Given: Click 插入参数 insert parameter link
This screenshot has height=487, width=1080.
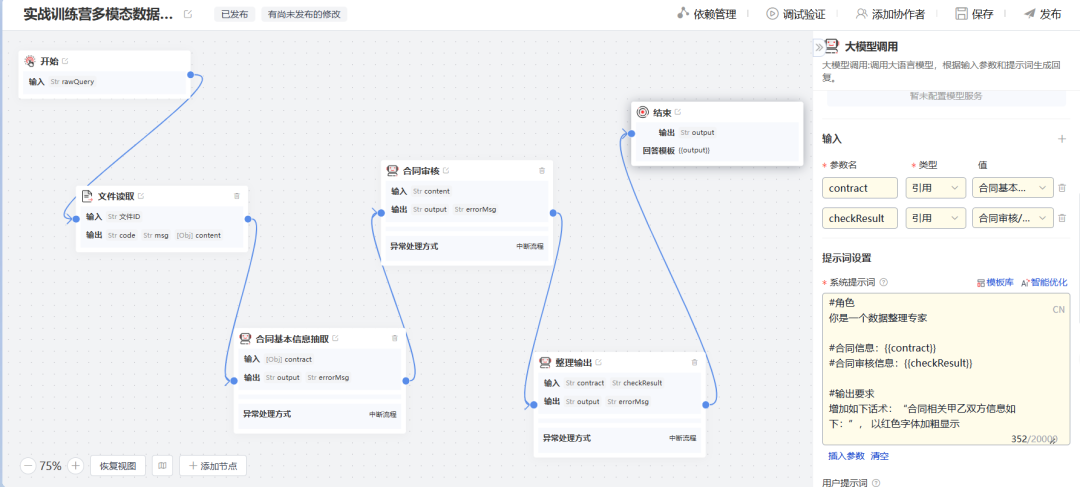Looking at the screenshot, I should click(846, 456).
